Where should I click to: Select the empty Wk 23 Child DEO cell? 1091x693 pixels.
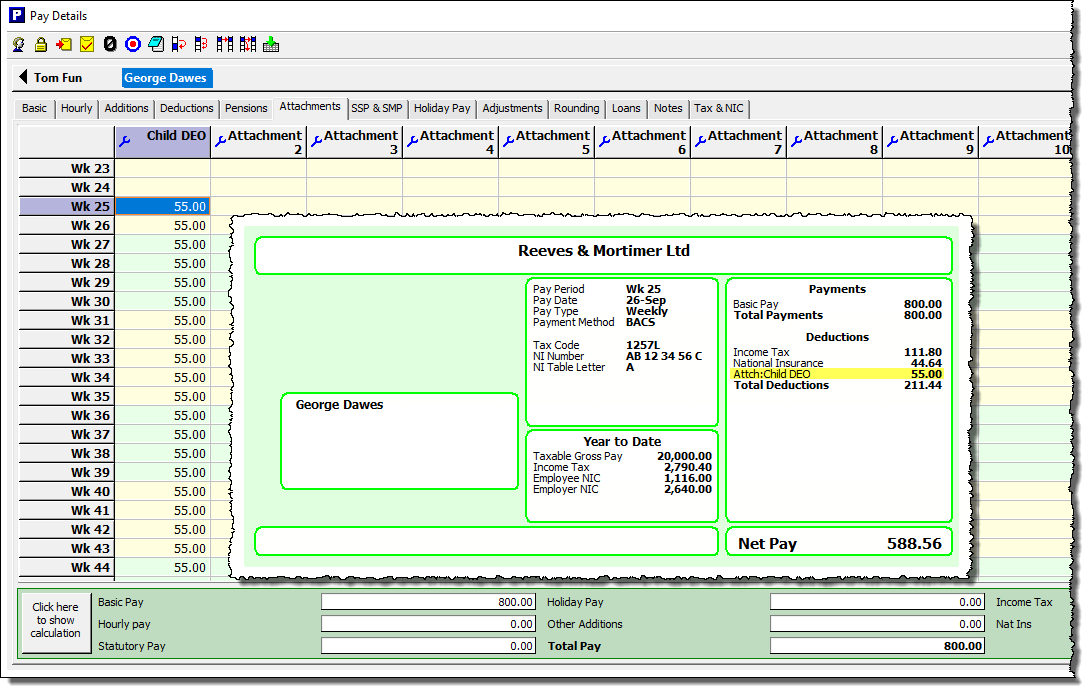pos(163,168)
